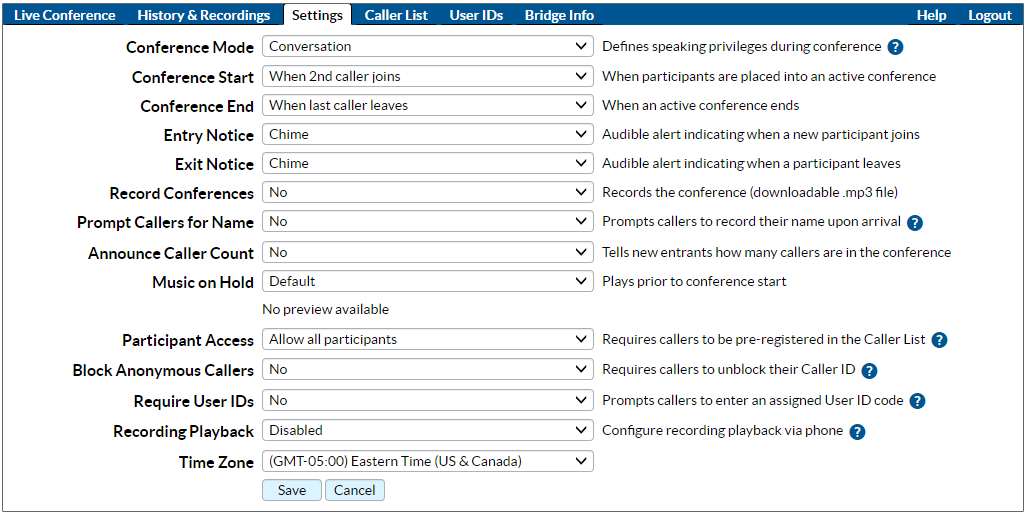Open the Conference Mode dropdown
The height and width of the screenshot is (514, 1027).
click(428, 47)
